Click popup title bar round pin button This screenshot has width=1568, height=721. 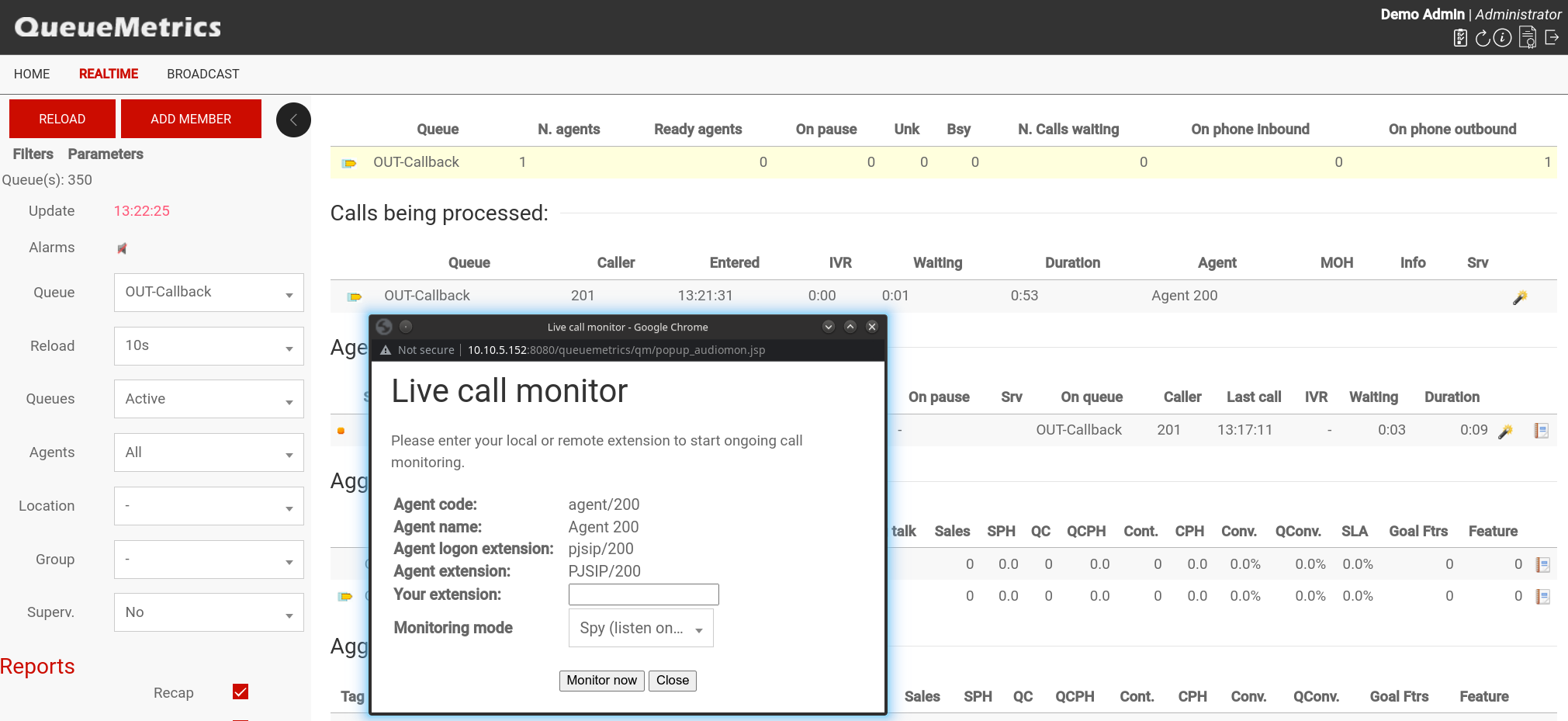pyautogui.click(x=406, y=327)
